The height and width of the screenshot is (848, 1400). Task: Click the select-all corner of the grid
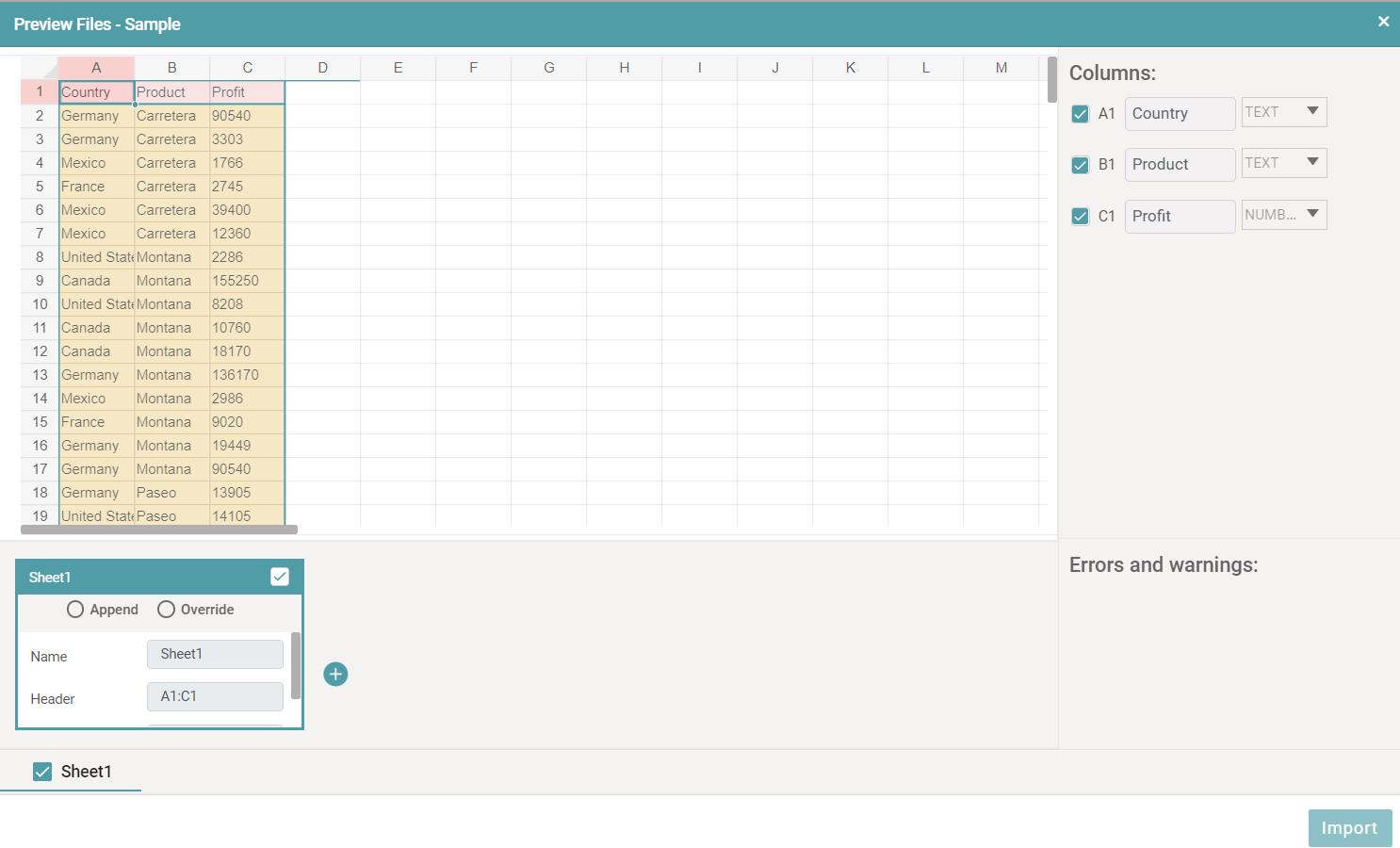pyautogui.click(x=40, y=68)
